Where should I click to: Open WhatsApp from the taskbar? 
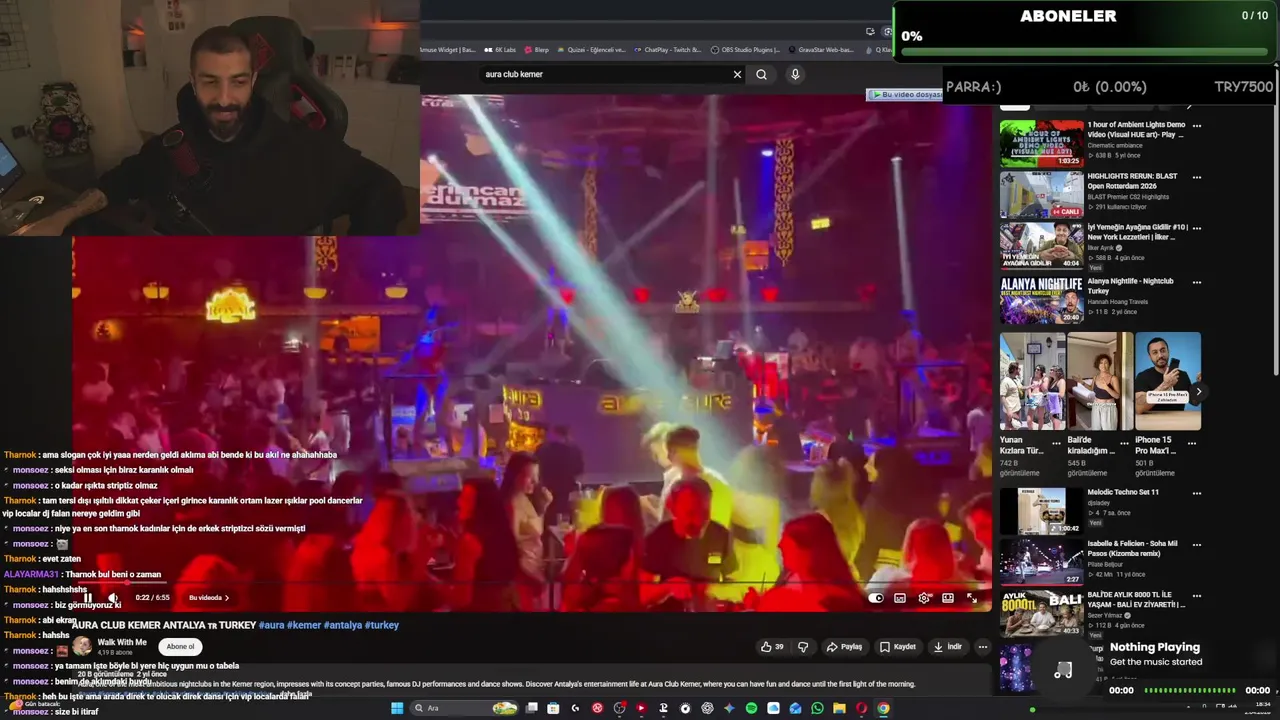[817, 708]
